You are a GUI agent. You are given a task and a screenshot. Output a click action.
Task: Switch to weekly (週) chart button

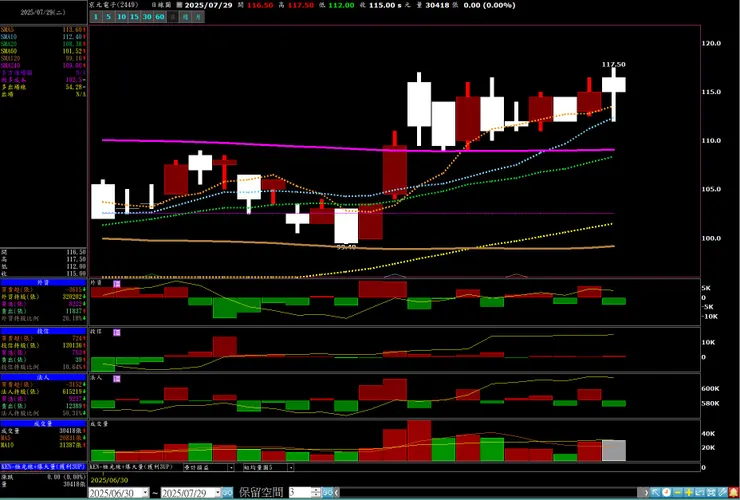coord(186,17)
